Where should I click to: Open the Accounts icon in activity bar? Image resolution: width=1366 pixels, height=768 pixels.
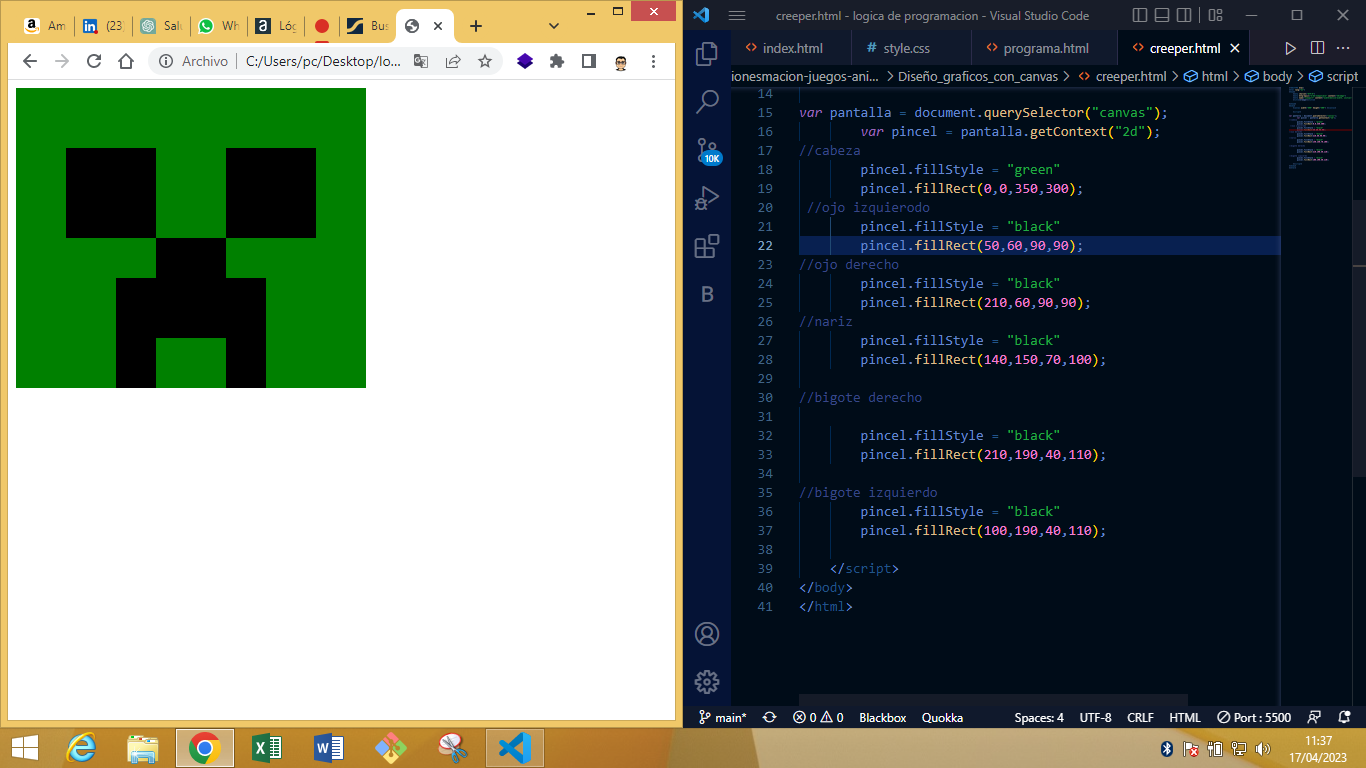tap(707, 634)
